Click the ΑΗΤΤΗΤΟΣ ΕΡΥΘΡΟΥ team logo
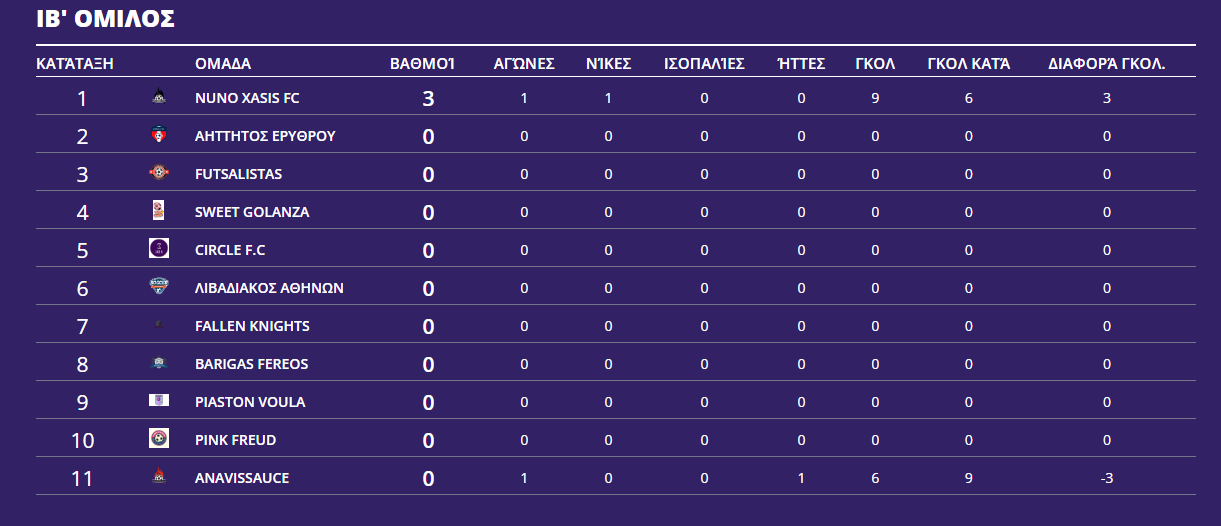 pos(158,135)
